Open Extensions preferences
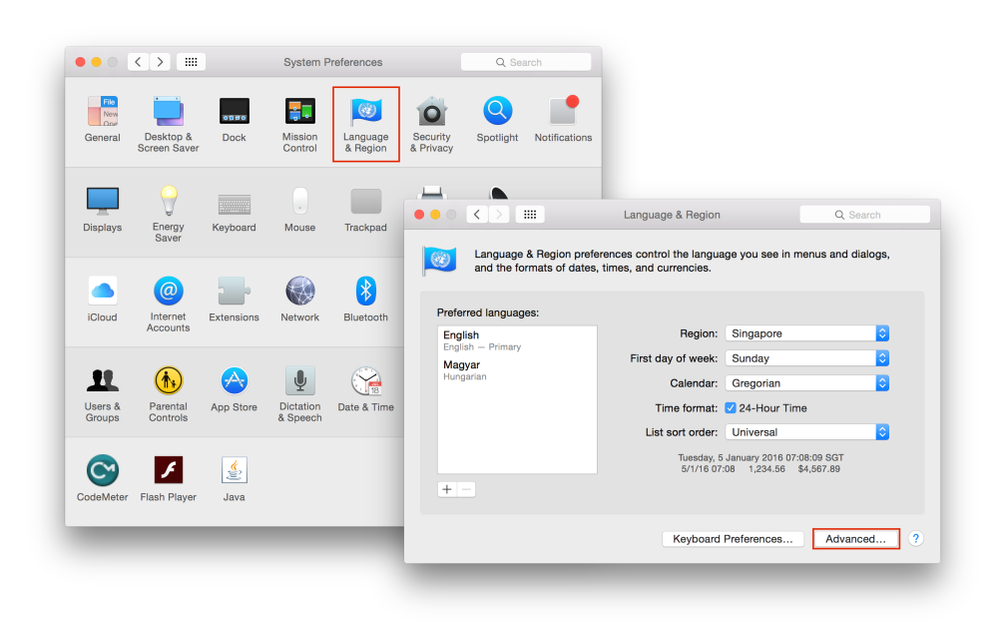Screen dimensions: 998x623 [234, 299]
